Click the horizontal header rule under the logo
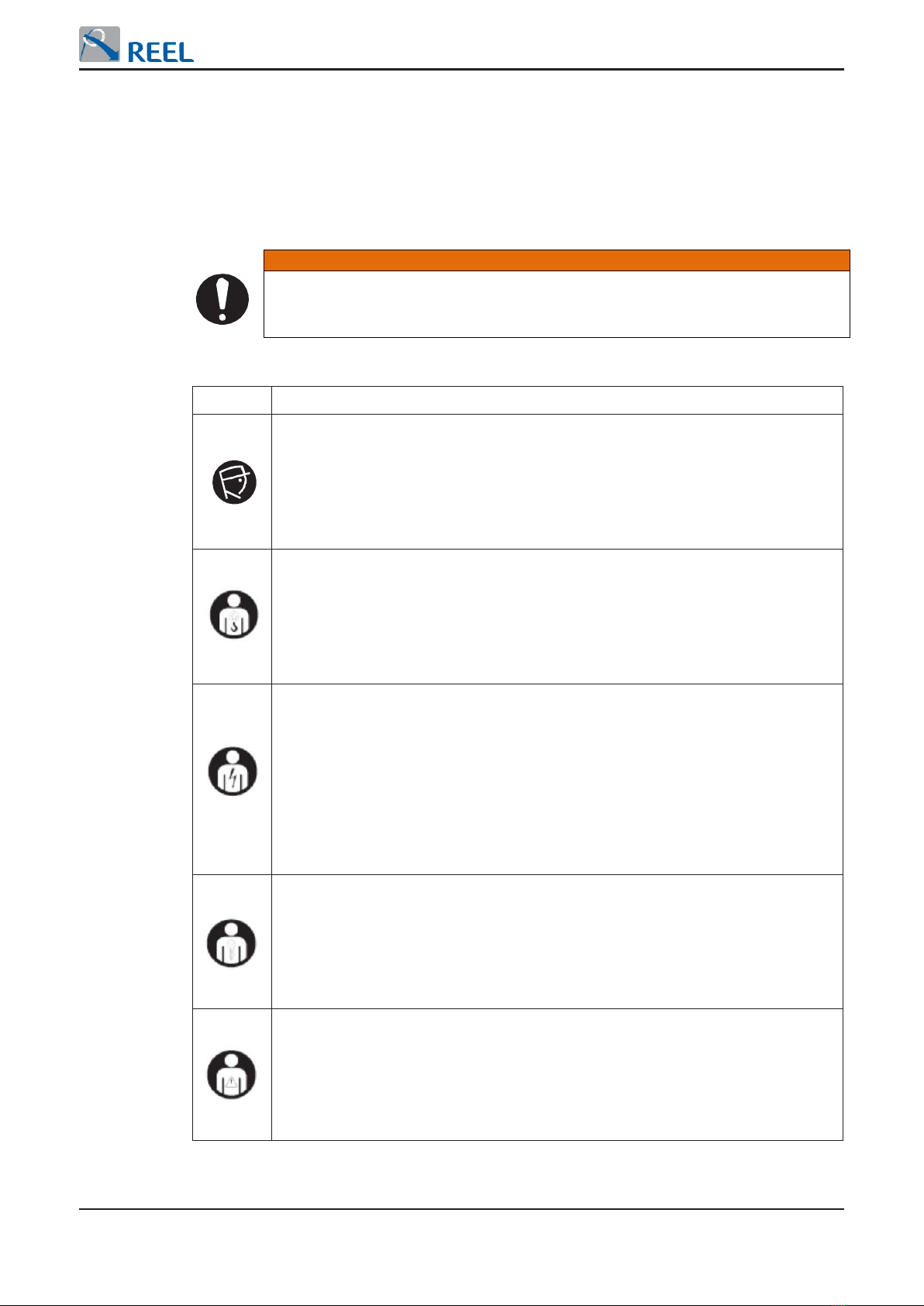The image size is (924, 1306). [x=461, y=69]
